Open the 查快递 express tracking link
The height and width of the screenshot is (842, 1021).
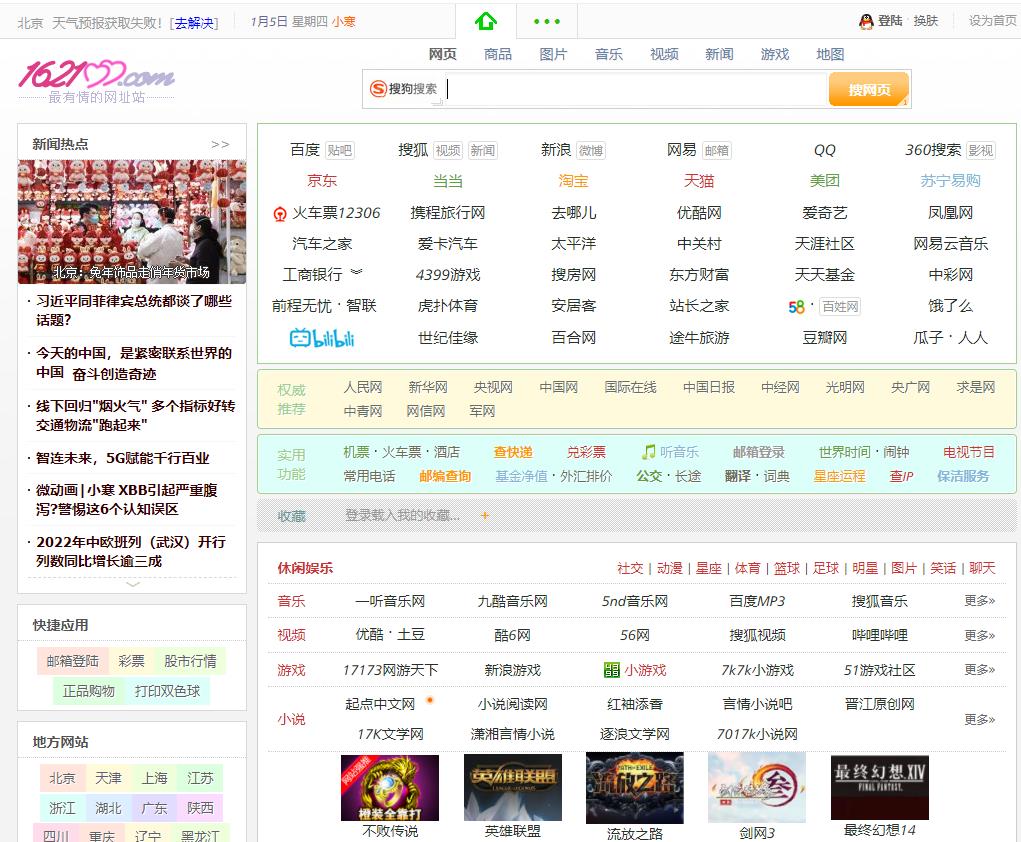tap(513, 452)
